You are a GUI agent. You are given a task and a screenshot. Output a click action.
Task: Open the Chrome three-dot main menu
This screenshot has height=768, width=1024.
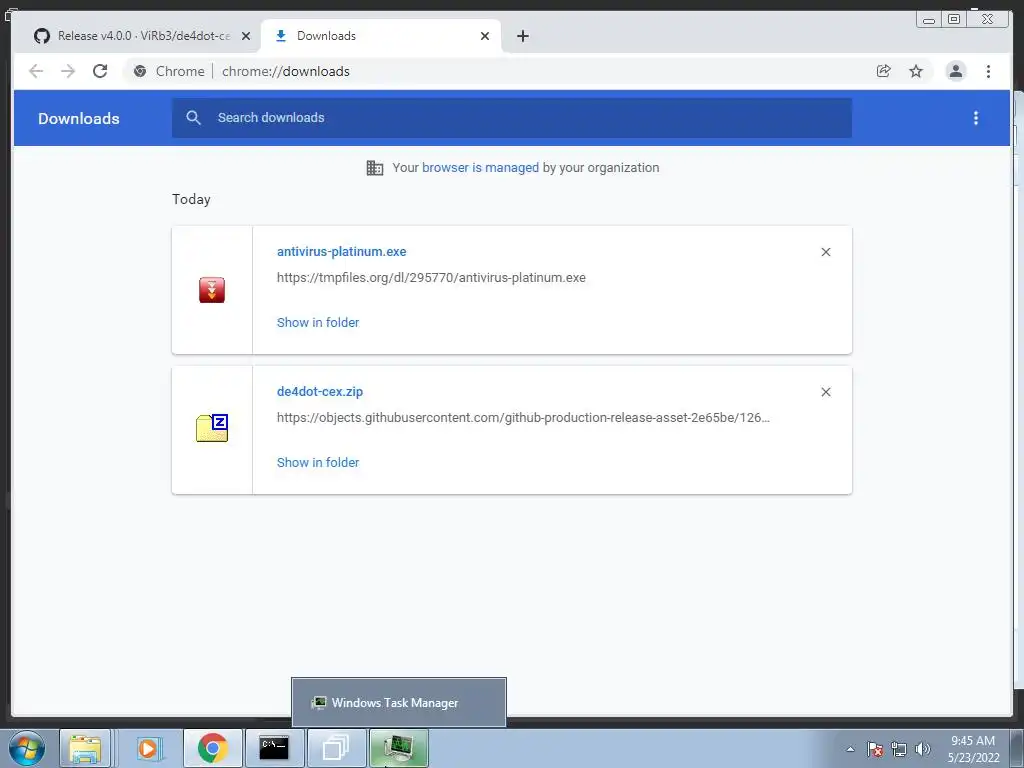point(988,71)
